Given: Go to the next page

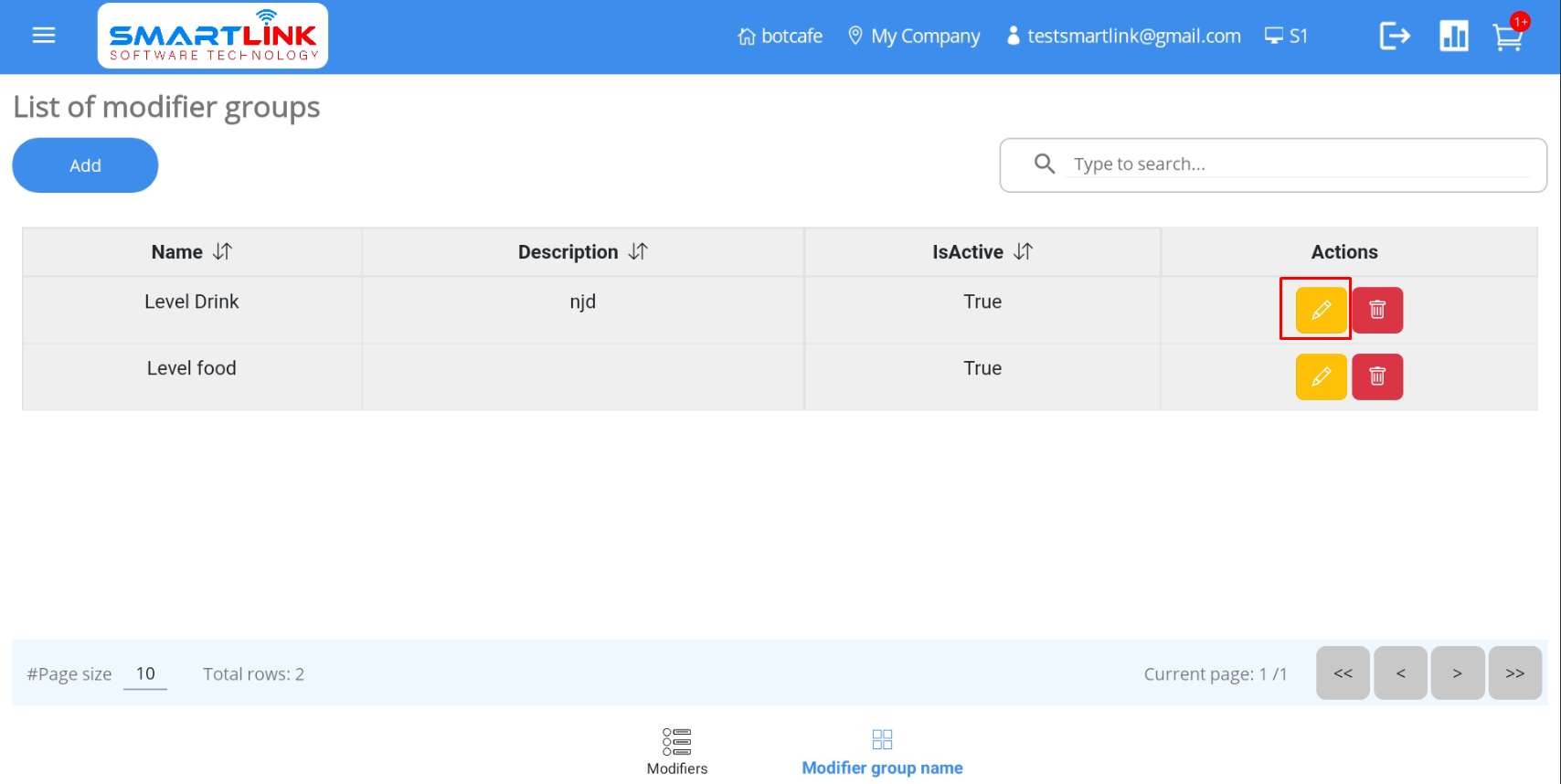Looking at the screenshot, I should pyautogui.click(x=1457, y=673).
